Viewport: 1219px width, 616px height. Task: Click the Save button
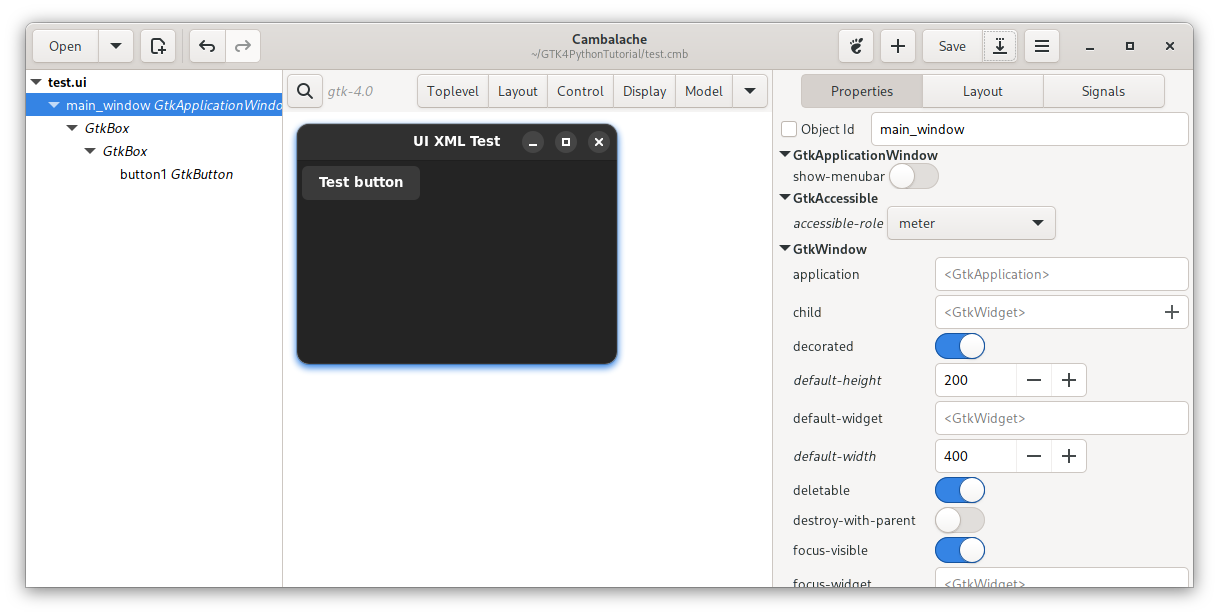(x=952, y=46)
